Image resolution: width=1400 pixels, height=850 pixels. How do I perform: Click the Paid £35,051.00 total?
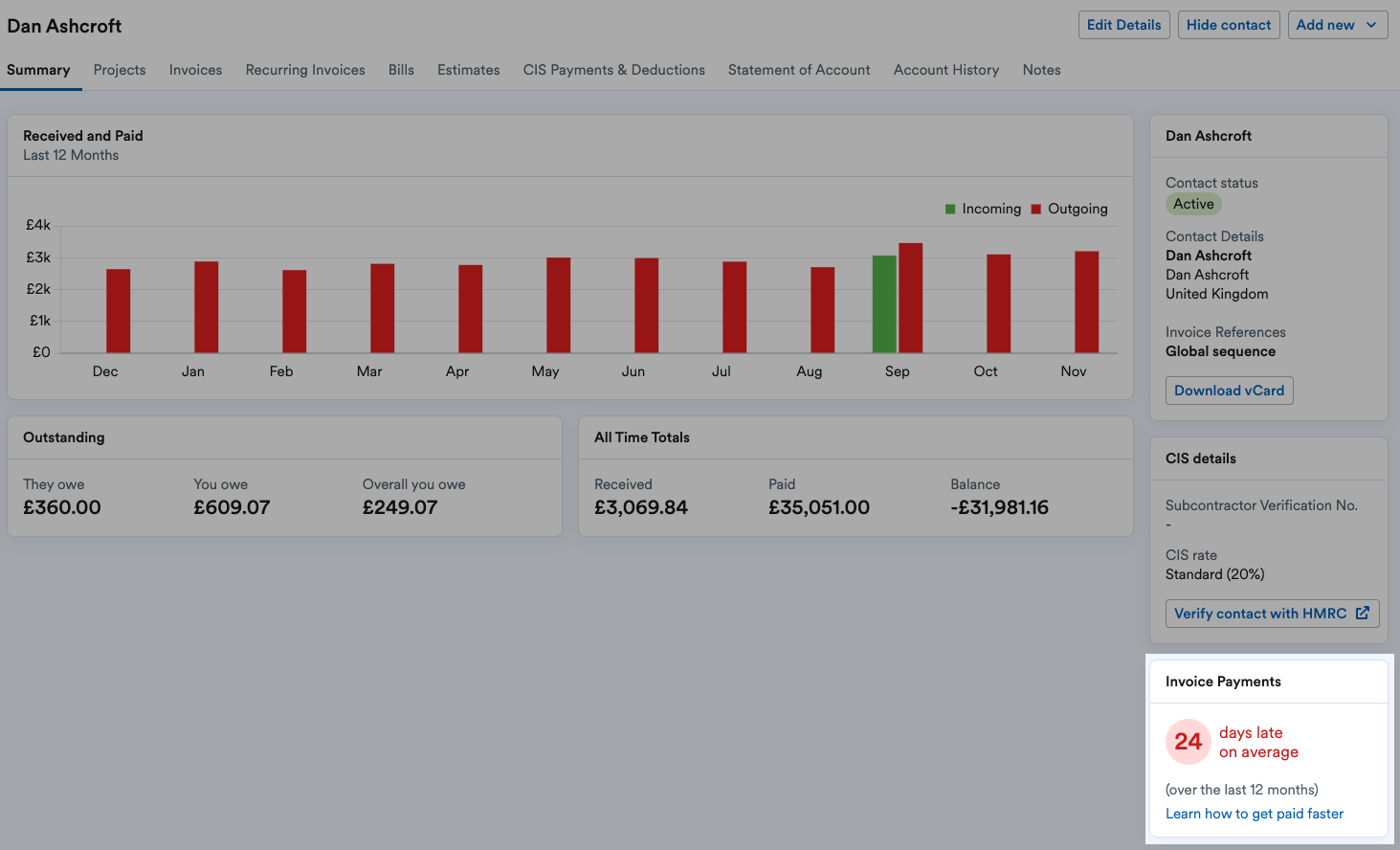(819, 507)
